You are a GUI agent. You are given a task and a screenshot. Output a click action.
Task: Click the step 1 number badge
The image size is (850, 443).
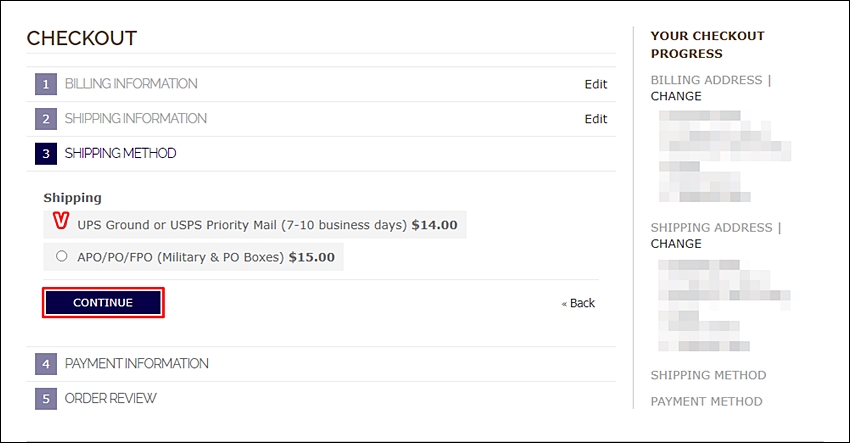pos(46,84)
